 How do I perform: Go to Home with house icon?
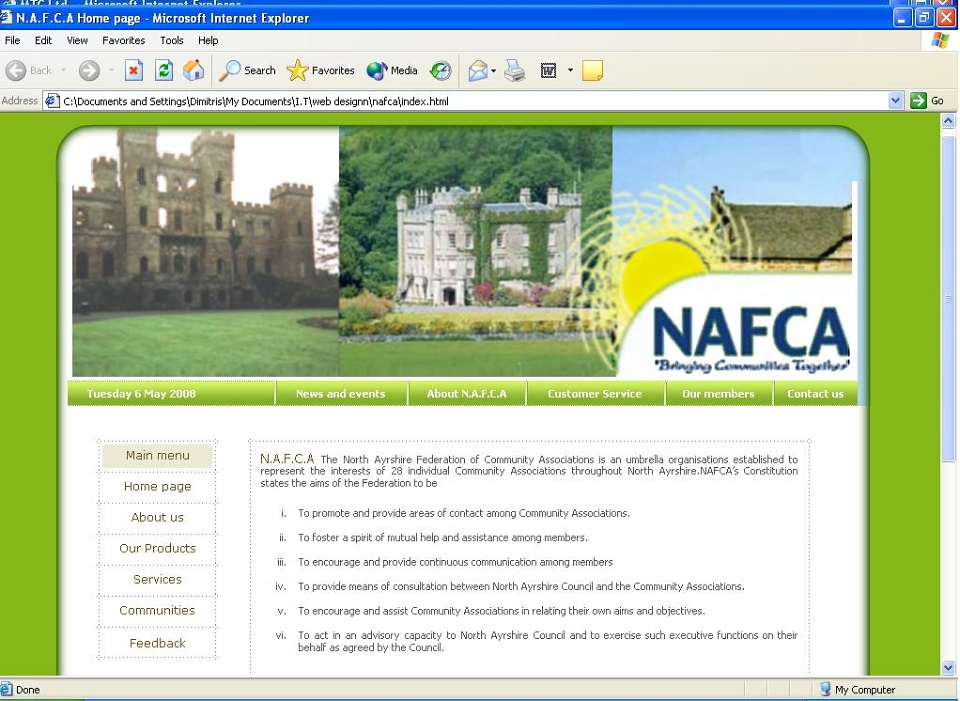(x=193, y=70)
